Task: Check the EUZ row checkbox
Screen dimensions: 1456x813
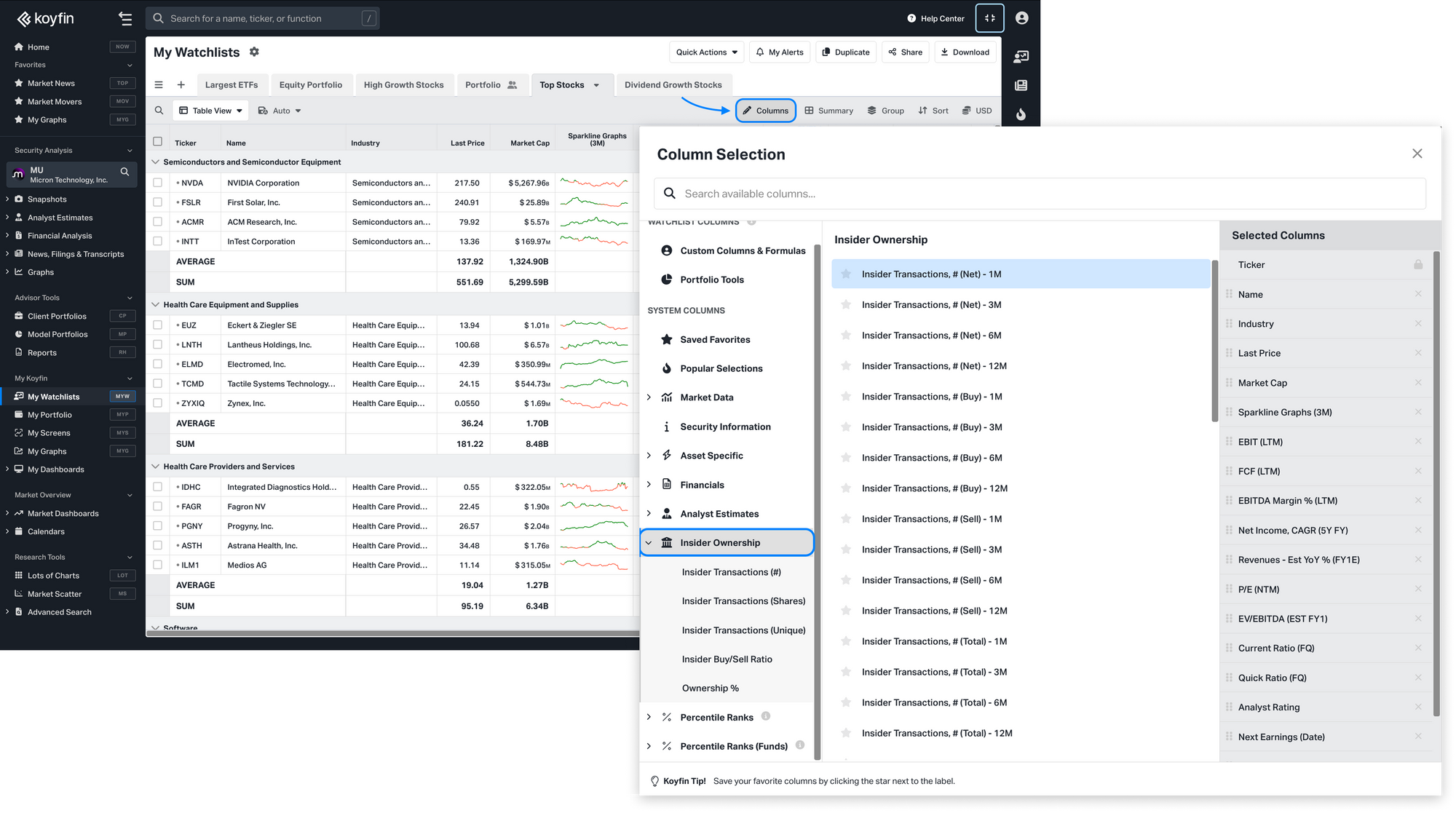Action: click(x=157, y=325)
